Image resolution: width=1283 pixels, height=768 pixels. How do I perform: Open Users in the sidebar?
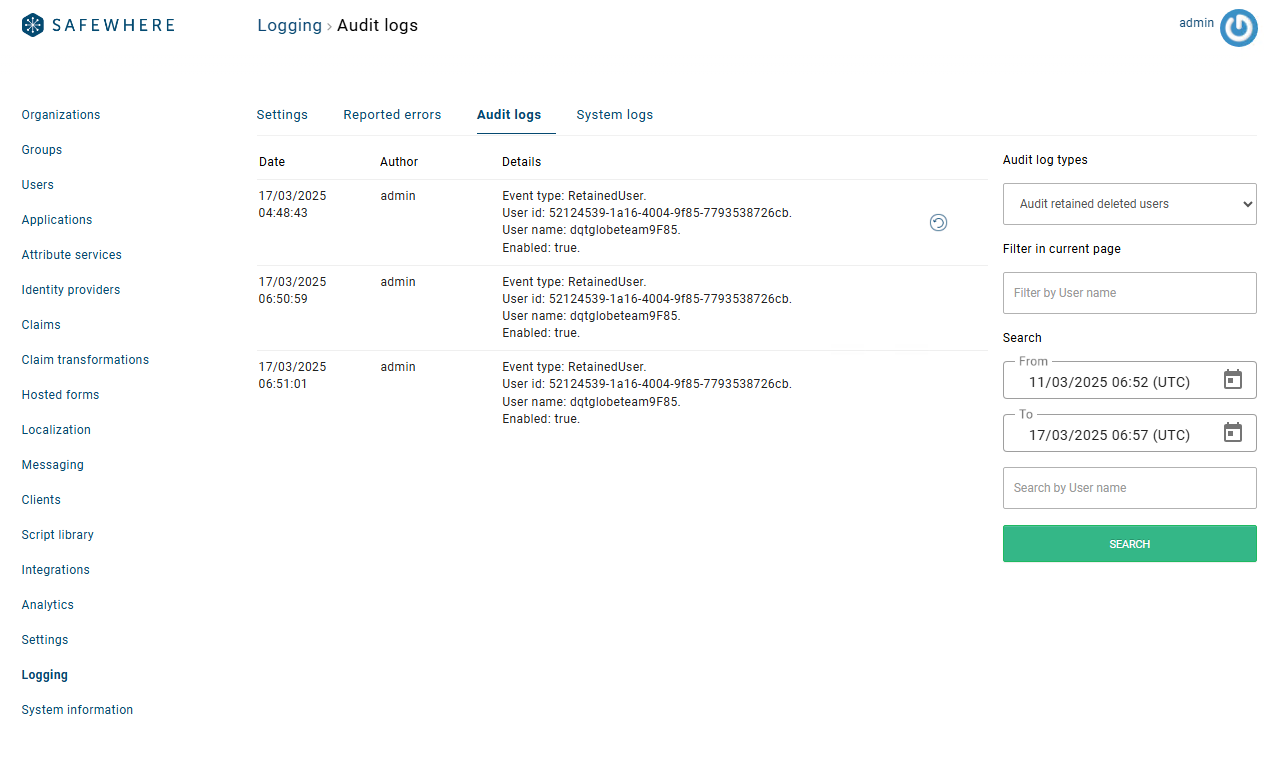click(38, 185)
